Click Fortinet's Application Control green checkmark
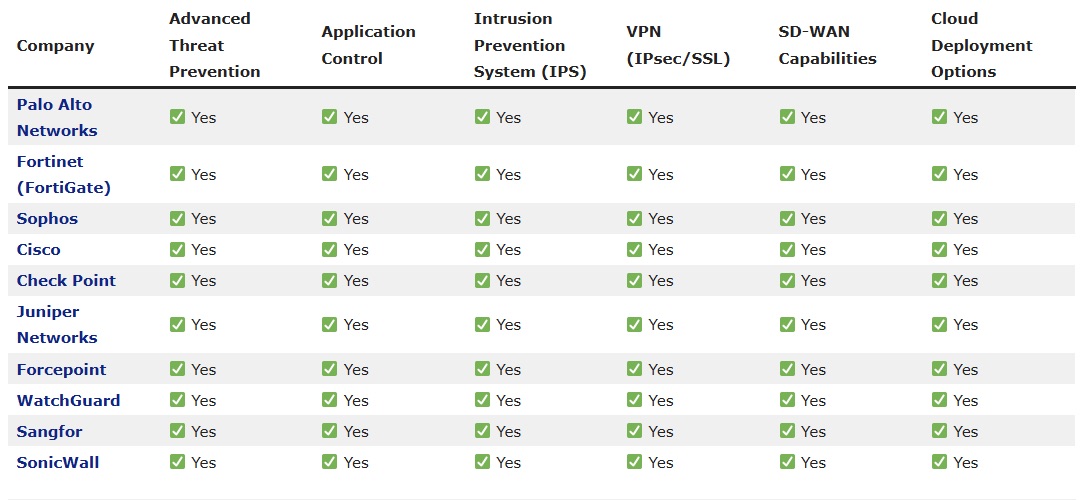 pyautogui.click(x=329, y=174)
